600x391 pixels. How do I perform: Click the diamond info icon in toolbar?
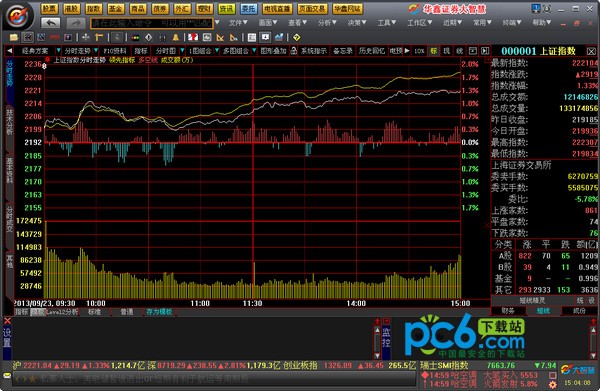pyautogui.click(x=148, y=37)
